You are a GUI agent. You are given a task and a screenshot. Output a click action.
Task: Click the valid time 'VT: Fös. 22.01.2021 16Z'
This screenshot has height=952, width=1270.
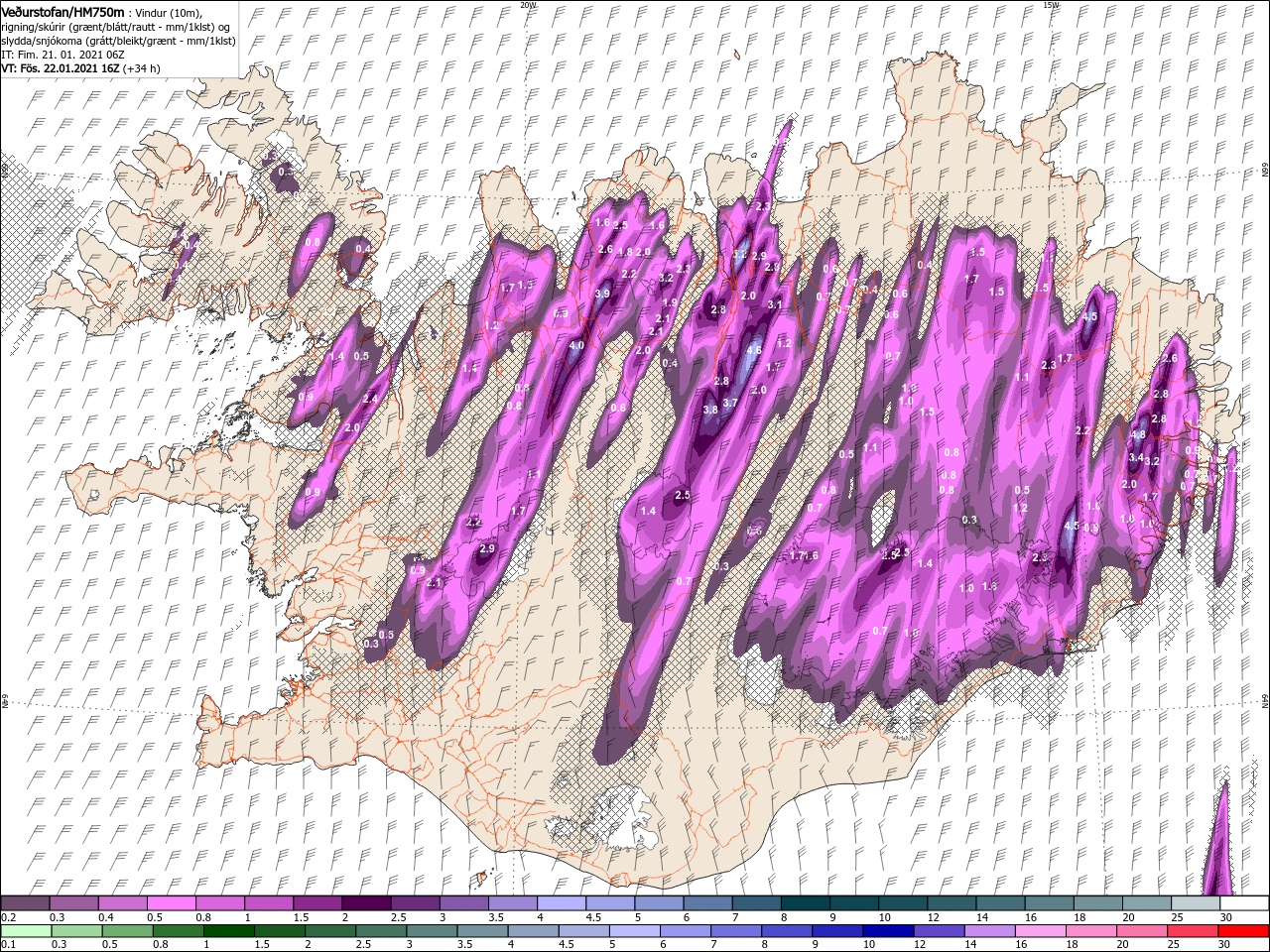[x=60, y=69]
